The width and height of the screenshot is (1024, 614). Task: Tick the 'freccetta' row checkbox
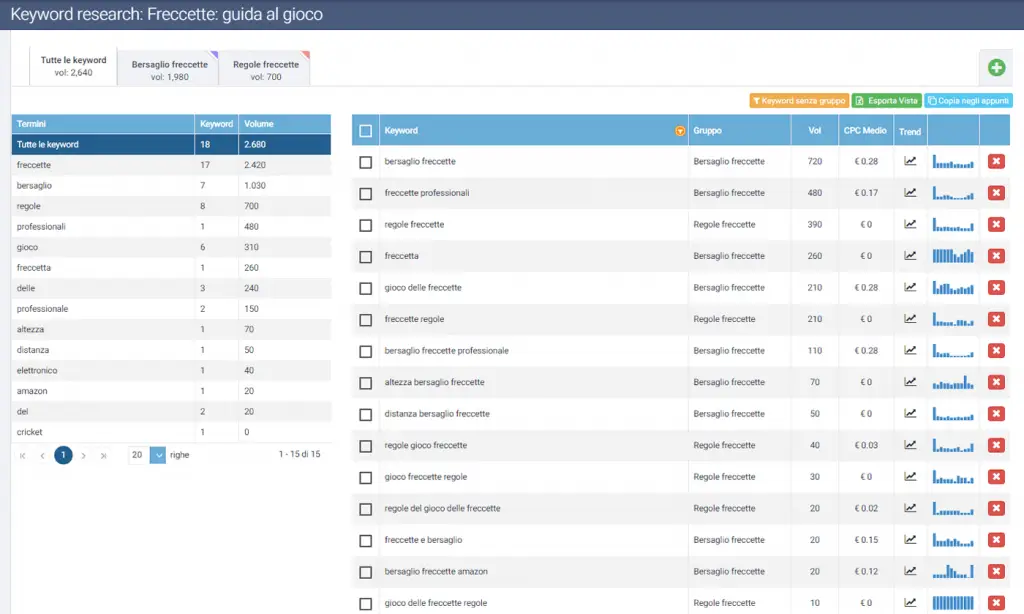[x=366, y=257]
